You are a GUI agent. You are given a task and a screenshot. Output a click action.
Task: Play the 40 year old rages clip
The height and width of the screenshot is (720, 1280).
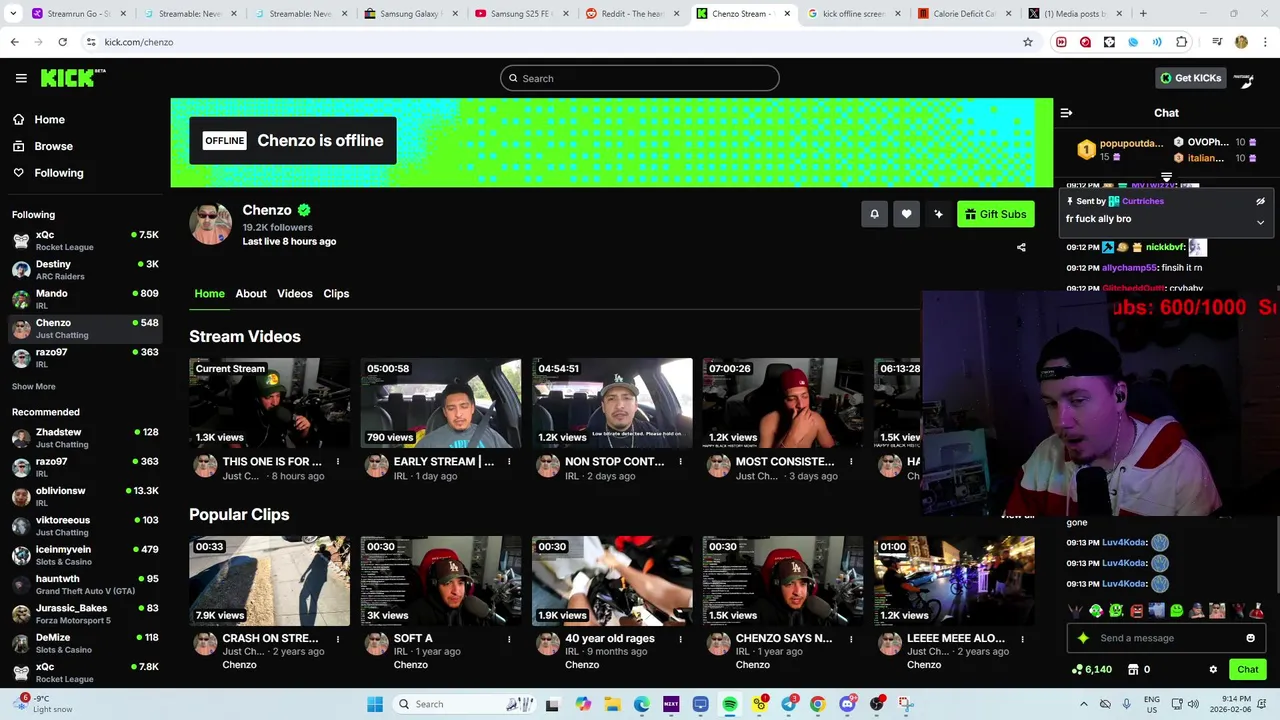coord(612,581)
